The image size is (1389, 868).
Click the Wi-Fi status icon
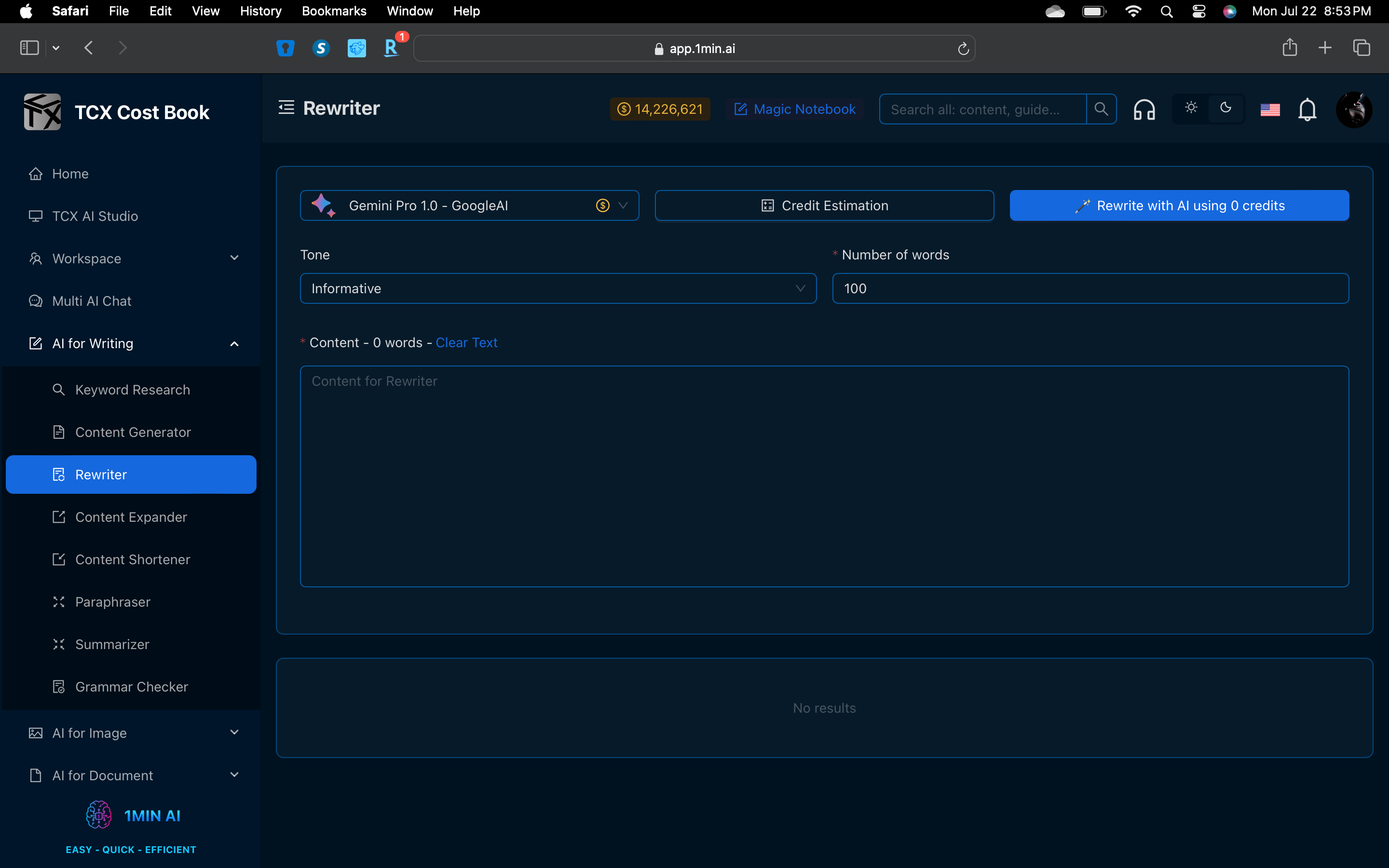point(1133,12)
